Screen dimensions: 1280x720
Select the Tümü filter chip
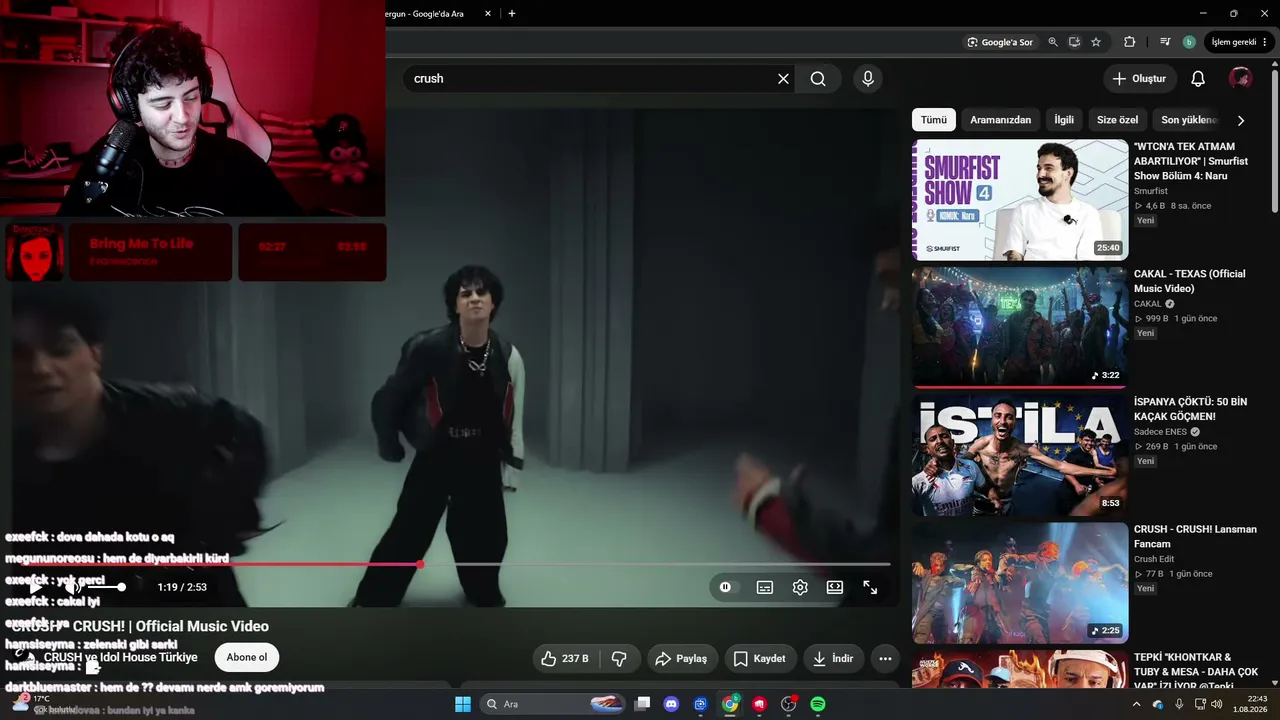934,120
